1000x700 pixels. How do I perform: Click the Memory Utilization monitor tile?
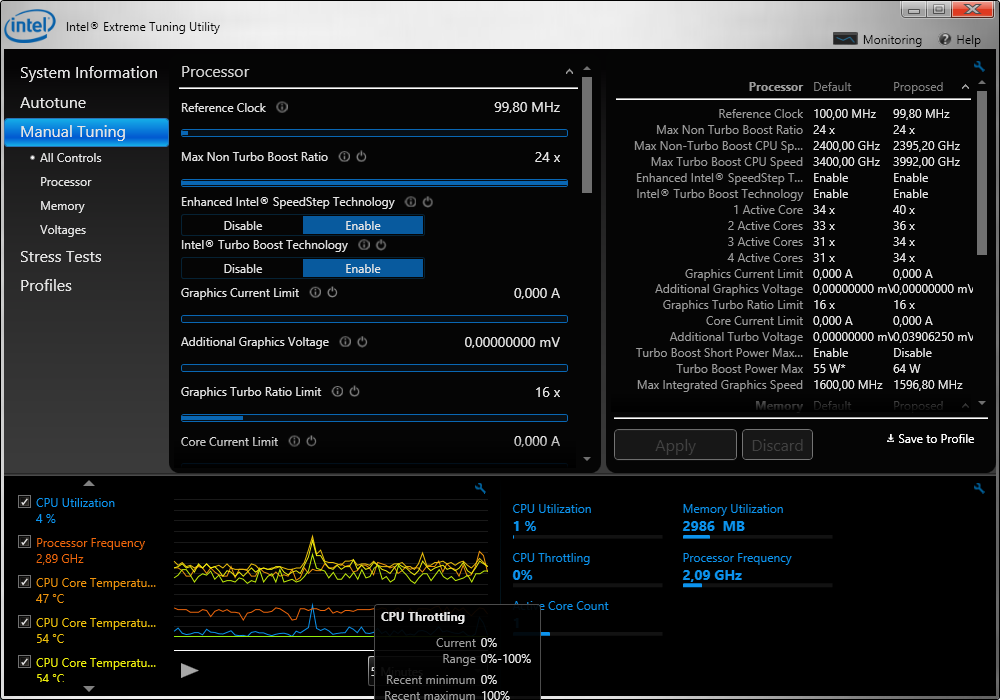(757, 520)
